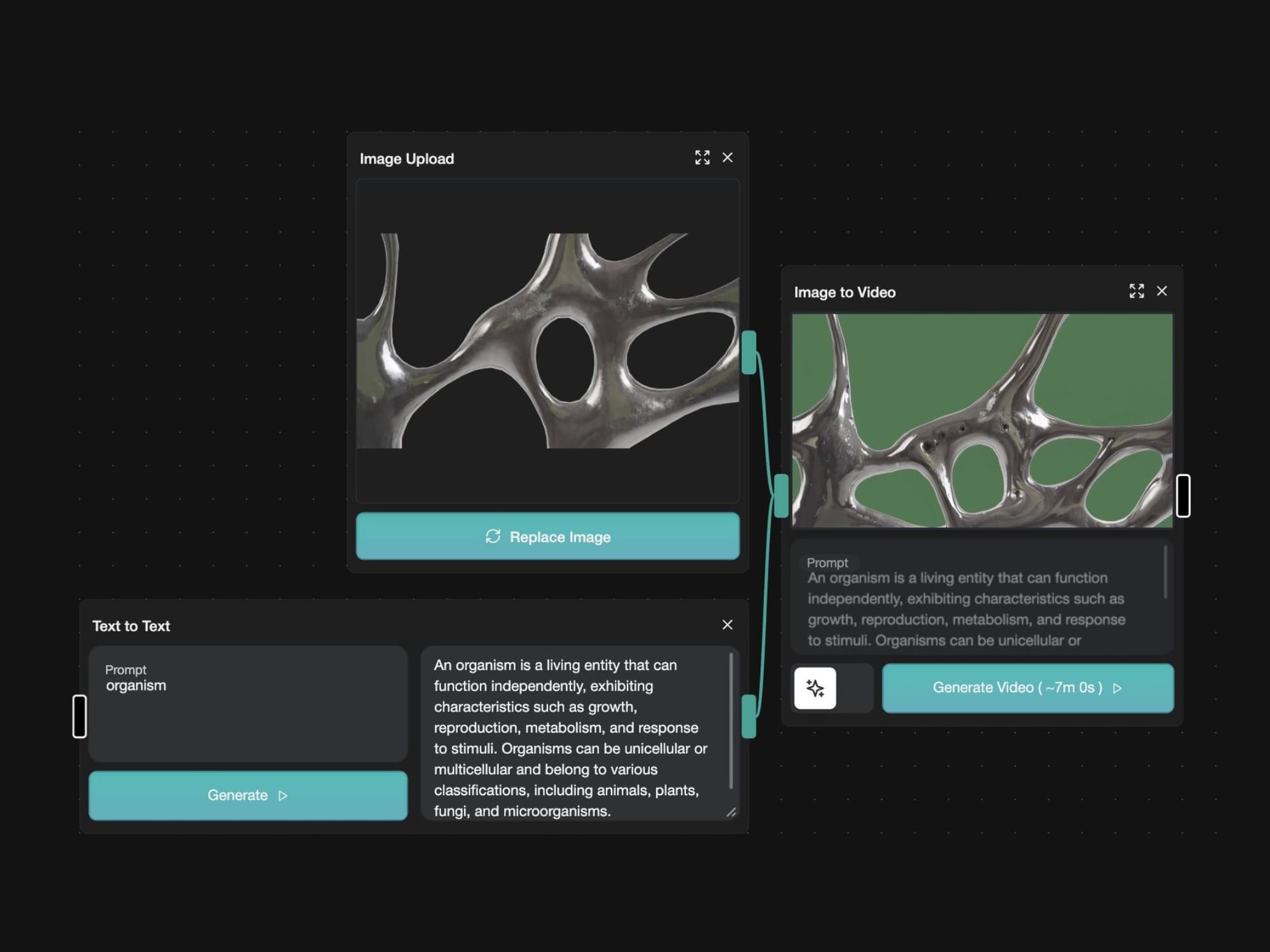Image resolution: width=1270 pixels, height=952 pixels.
Task: Close the Image to Video node
Action: coord(1162,291)
